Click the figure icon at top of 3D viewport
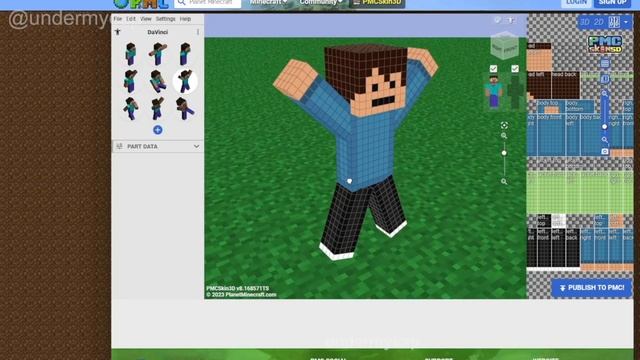Image resolution: width=640 pixels, height=360 pixels. pyautogui.click(x=511, y=20)
